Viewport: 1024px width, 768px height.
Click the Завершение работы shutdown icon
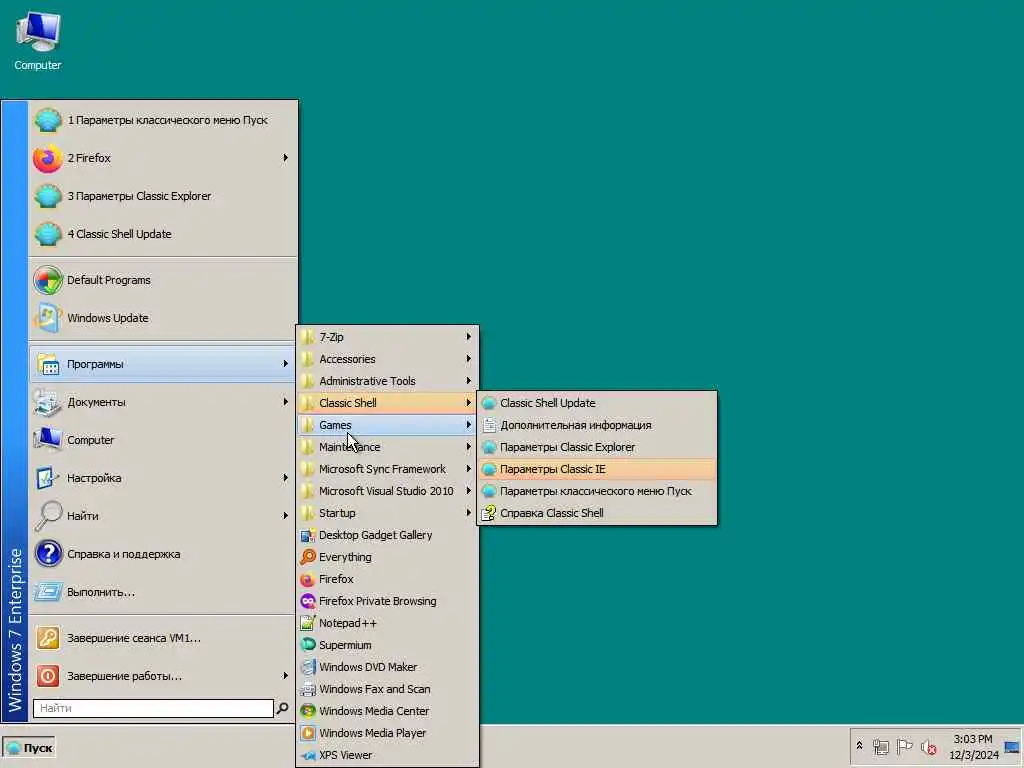click(48, 676)
